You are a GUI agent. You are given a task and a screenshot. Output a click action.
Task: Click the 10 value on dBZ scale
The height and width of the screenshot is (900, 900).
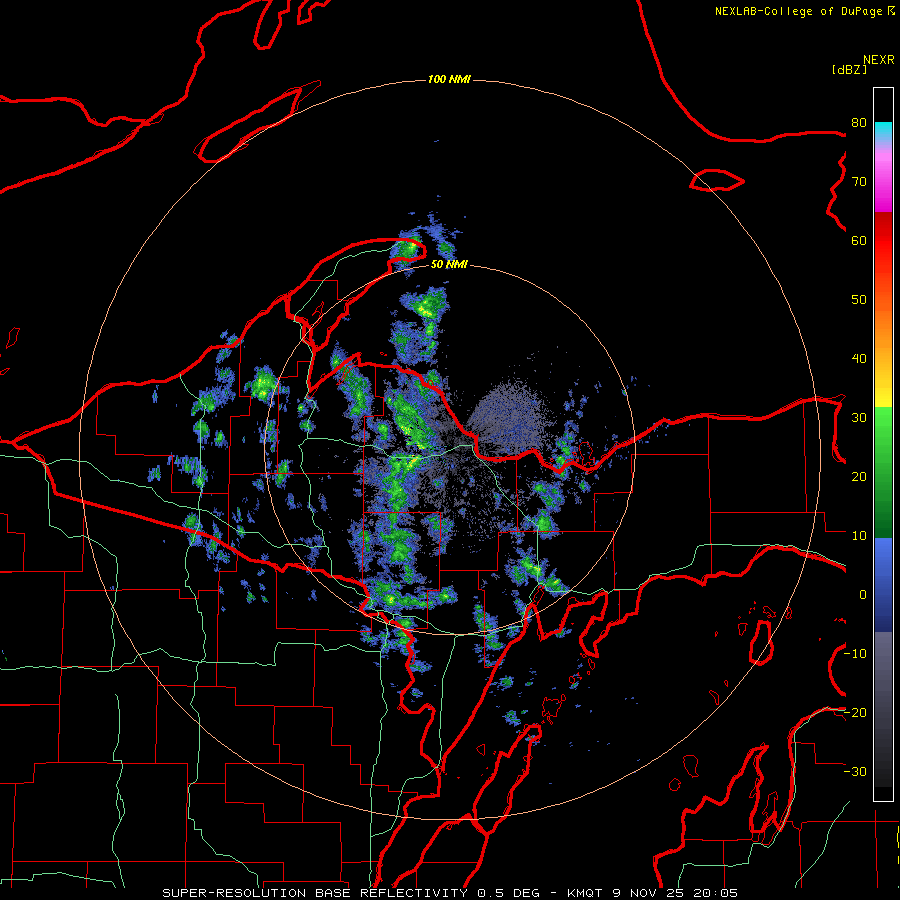[859, 536]
